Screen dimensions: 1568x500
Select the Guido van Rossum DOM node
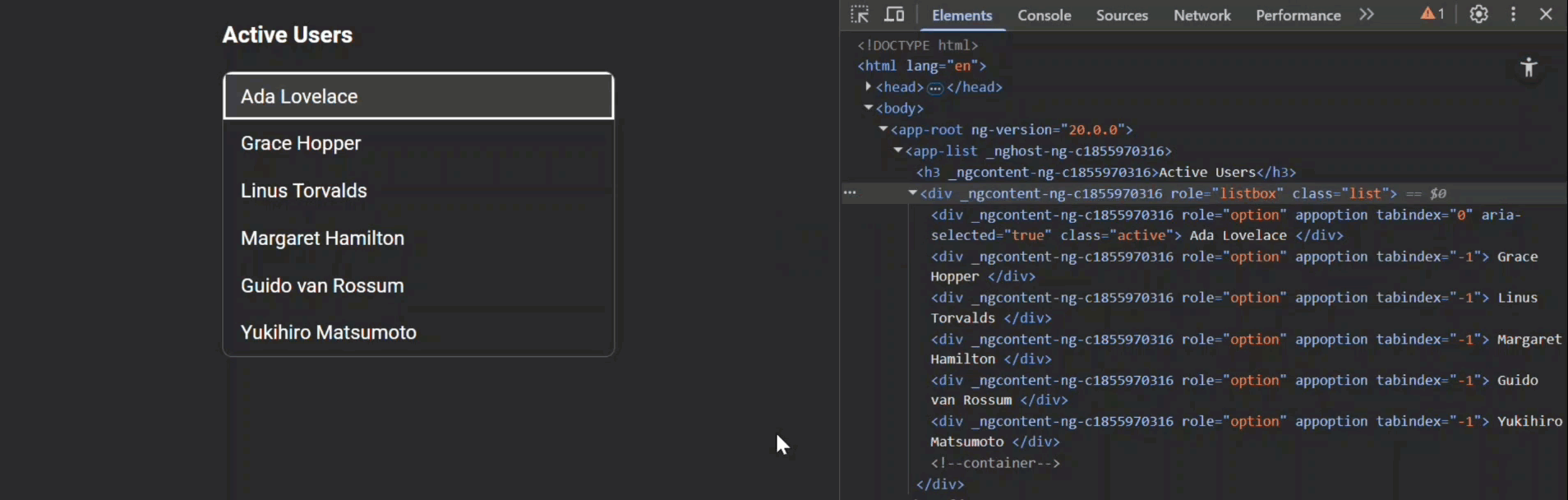1234,390
